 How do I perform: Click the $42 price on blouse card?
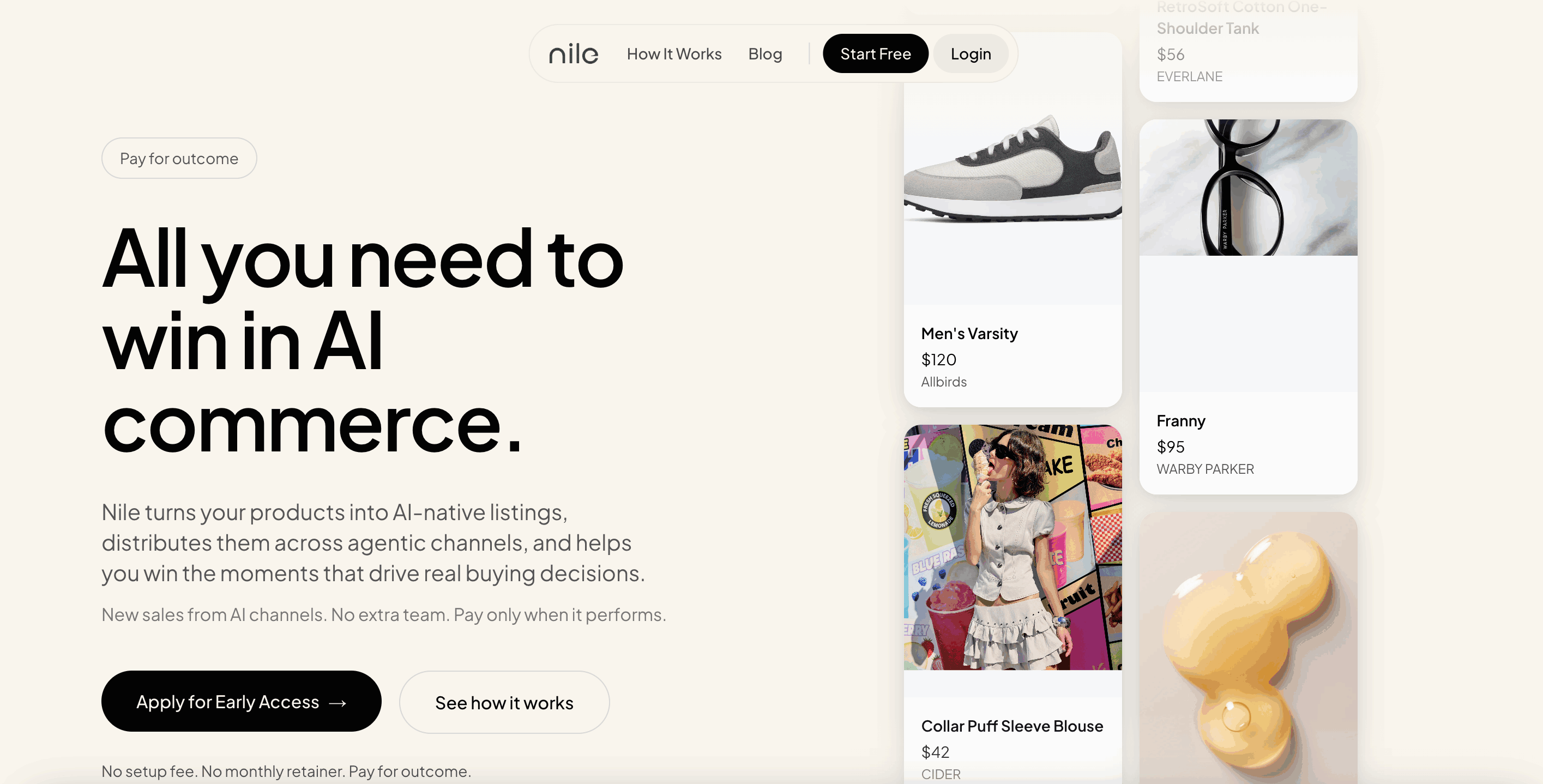935,752
